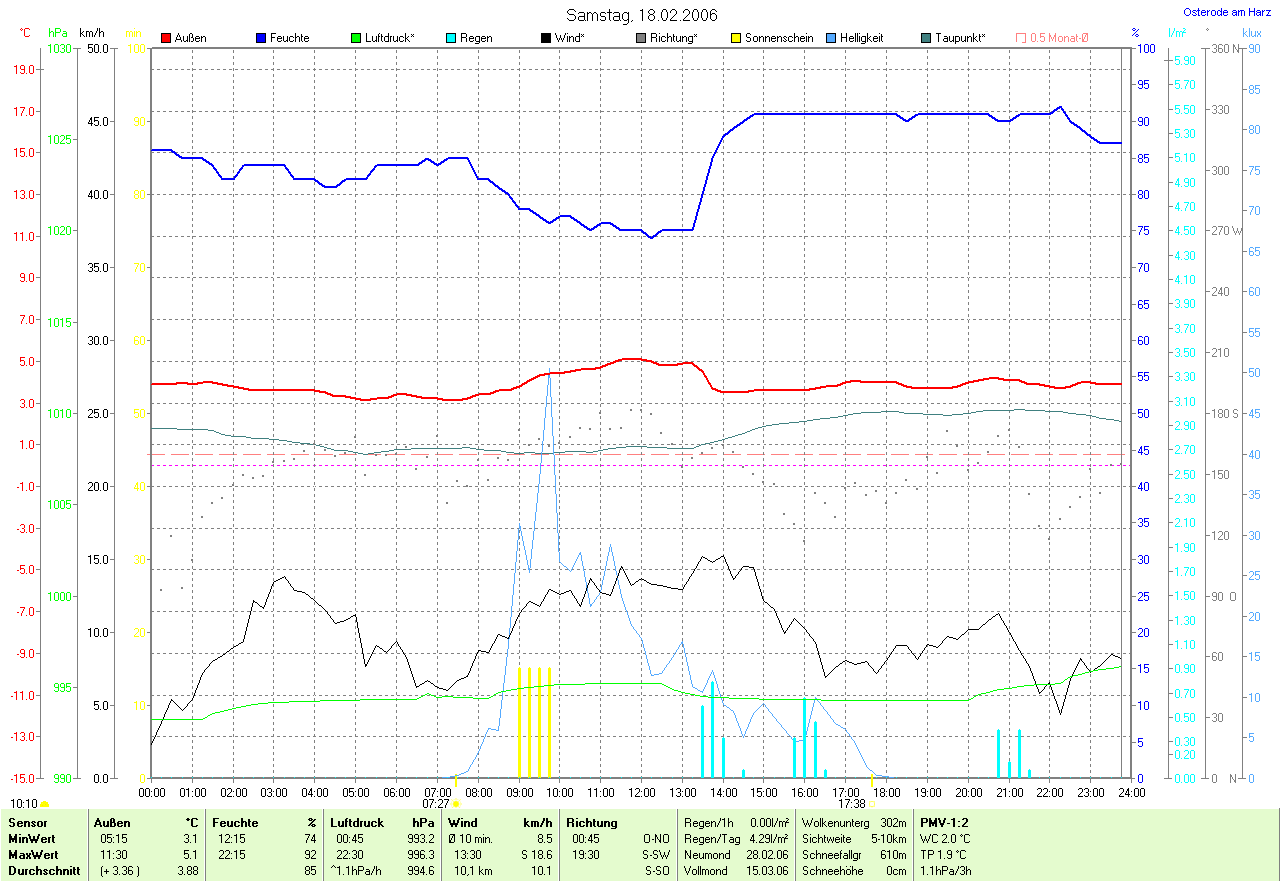Select the Sensor column header
The height and width of the screenshot is (881, 1280).
(26, 823)
